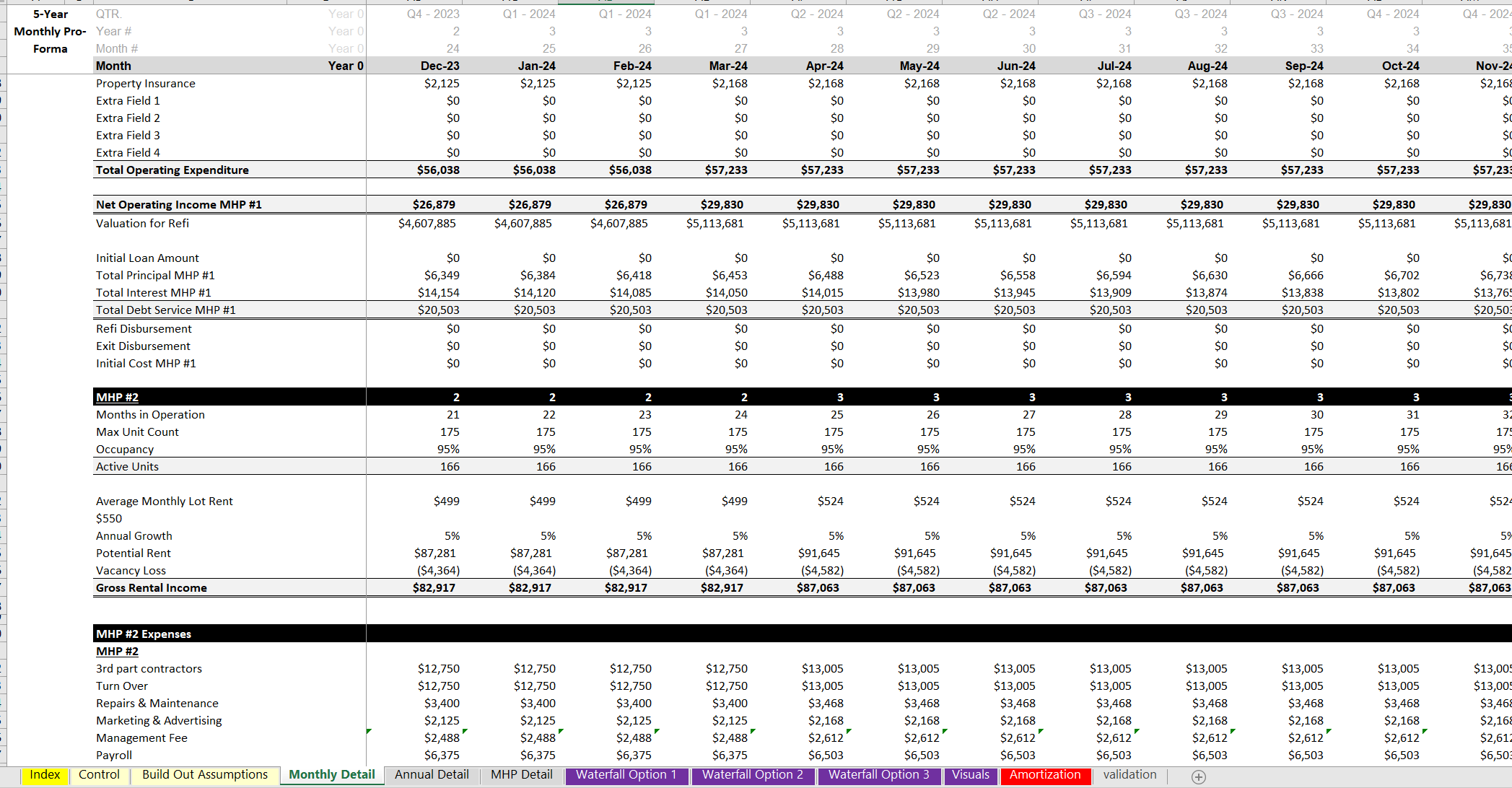
Task: Select the Occupancy row label
Action: 125,450
